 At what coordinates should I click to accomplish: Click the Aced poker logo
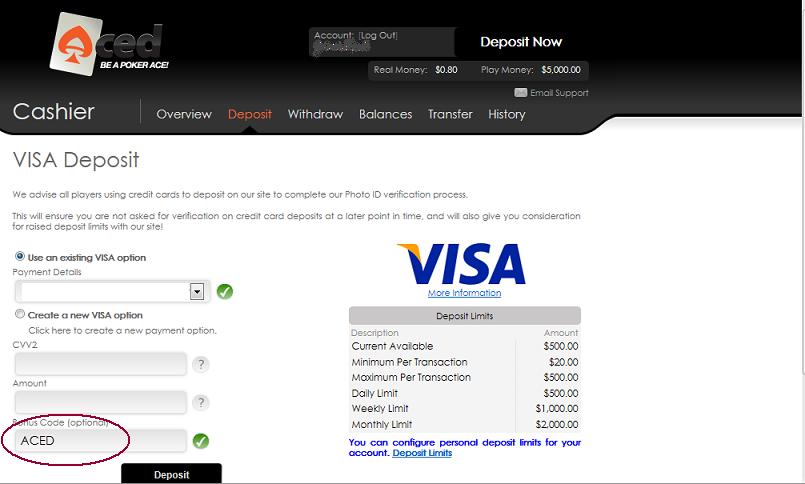[x=109, y=43]
